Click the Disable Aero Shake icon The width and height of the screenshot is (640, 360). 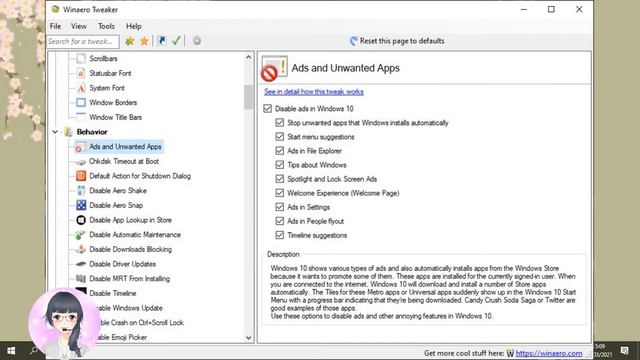pyautogui.click(x=81, y=191)
